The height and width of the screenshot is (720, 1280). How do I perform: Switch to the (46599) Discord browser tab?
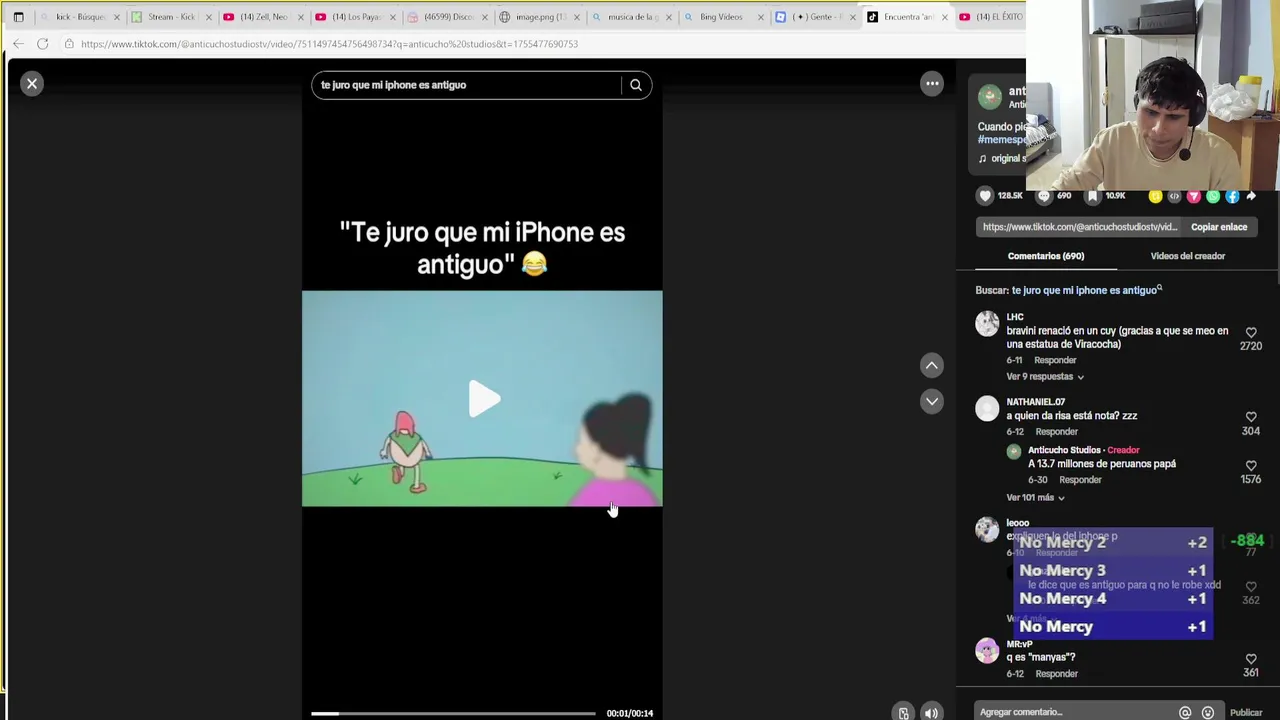(447, 17)
